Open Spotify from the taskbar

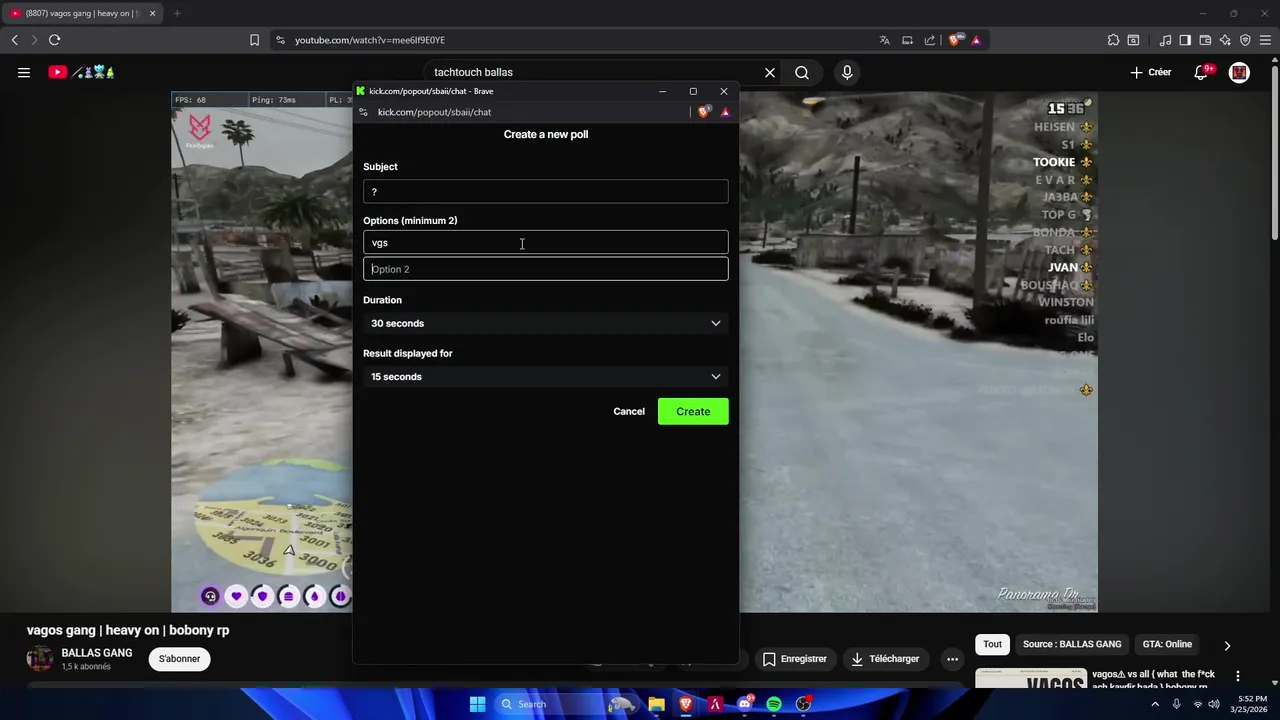point(774,704)
